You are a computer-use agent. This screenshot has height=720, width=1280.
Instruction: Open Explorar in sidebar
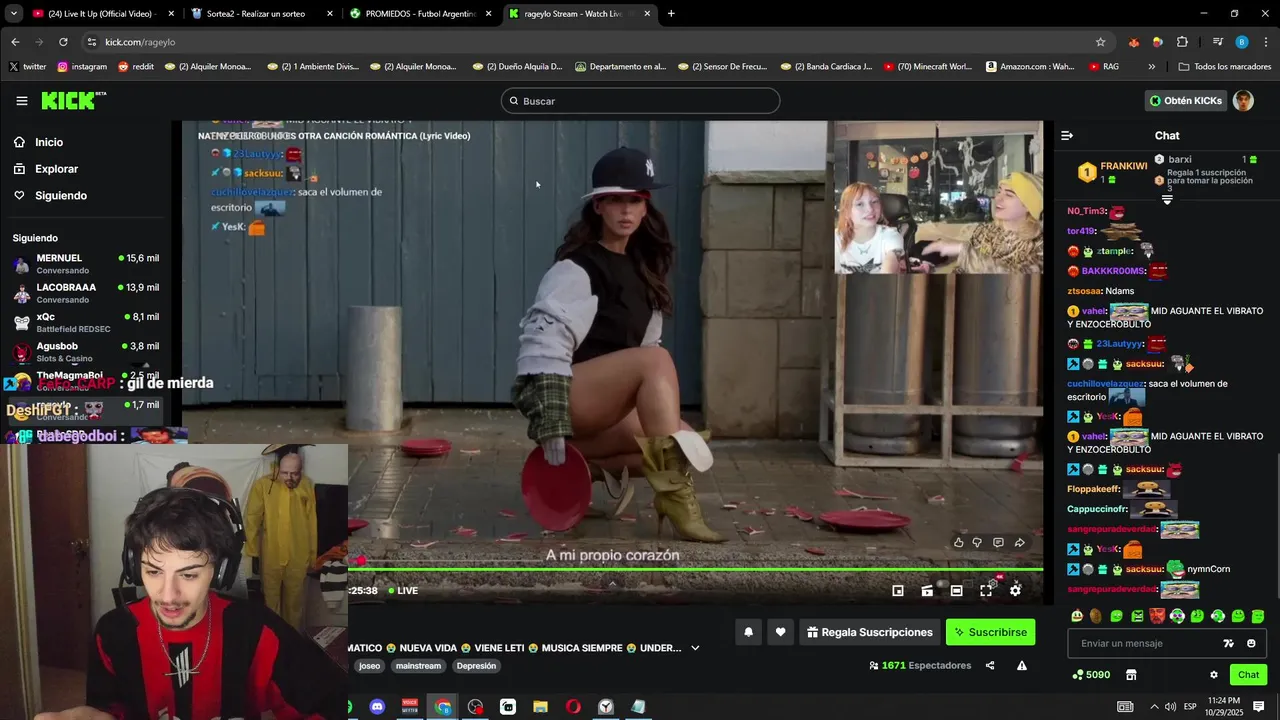pos(56,169)
